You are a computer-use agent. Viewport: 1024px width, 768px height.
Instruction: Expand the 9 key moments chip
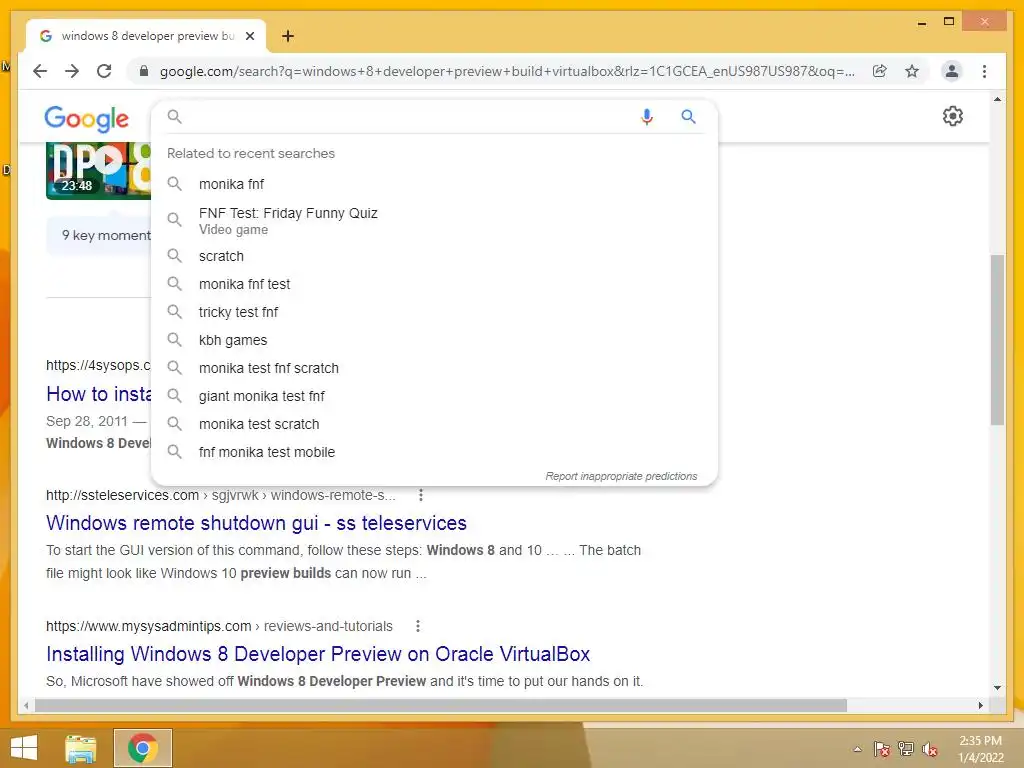(x=99, y=235)
